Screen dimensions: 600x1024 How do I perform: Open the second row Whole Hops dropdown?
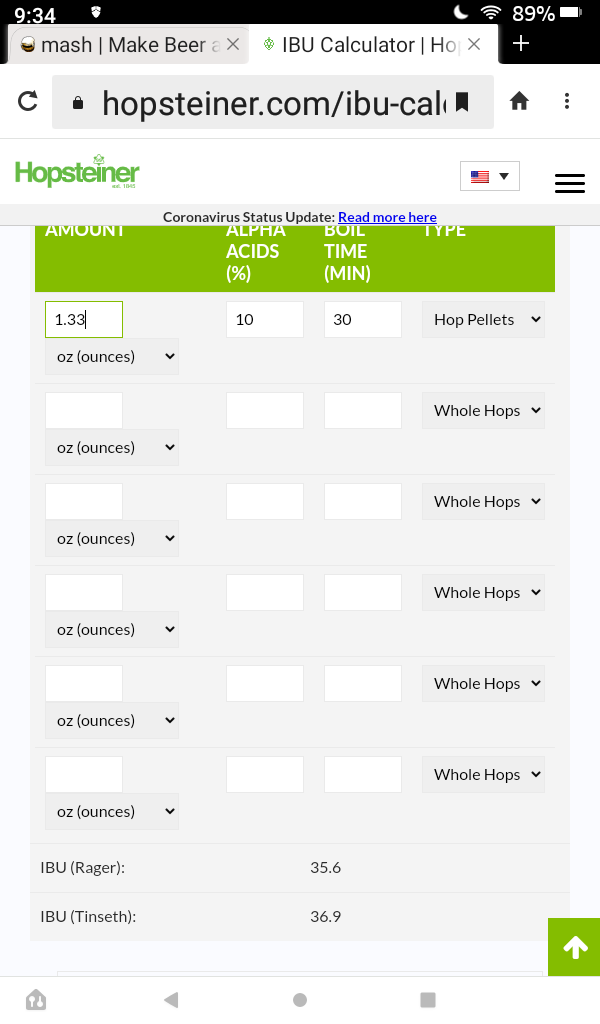(x=483, y=410)
